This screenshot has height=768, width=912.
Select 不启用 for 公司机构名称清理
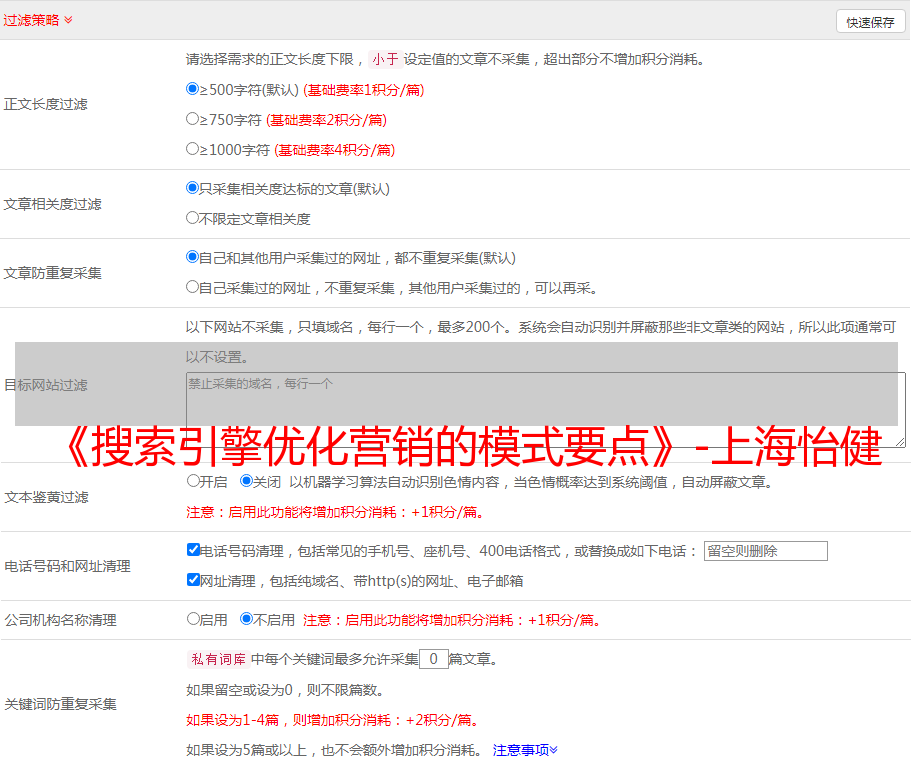246,619
